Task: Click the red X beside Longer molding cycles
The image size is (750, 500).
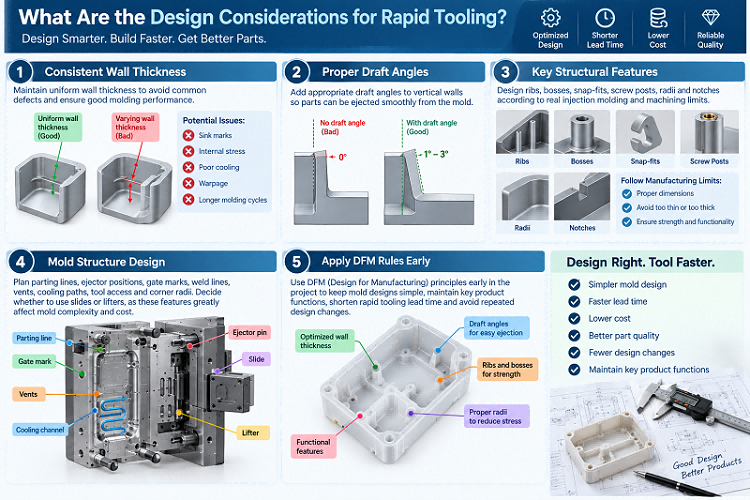Action: pos(188,200)
